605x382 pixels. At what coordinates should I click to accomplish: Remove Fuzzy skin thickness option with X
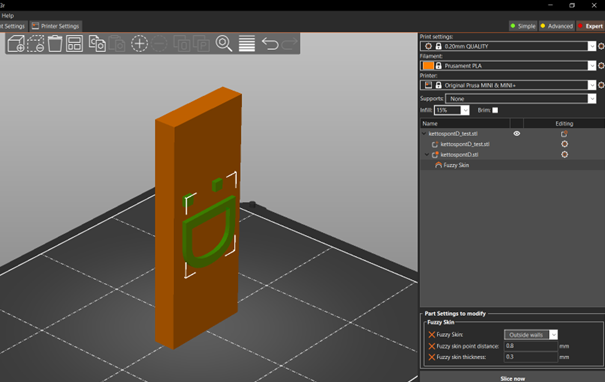click(x=432, y=357)
